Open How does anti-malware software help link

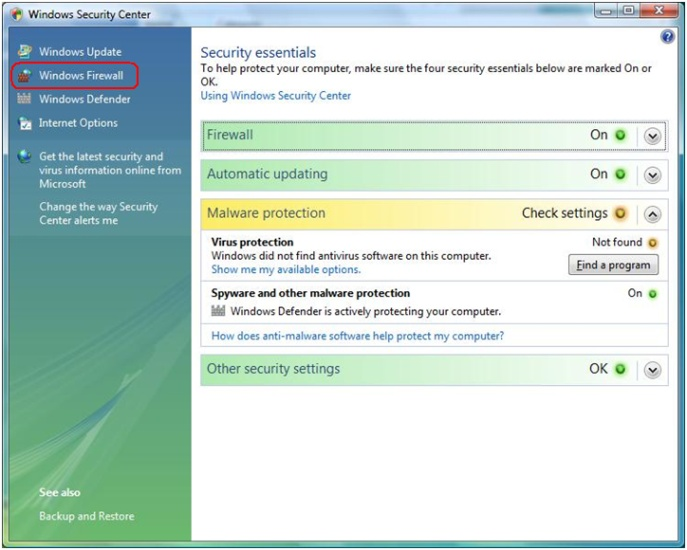click(x=358, y=336)
